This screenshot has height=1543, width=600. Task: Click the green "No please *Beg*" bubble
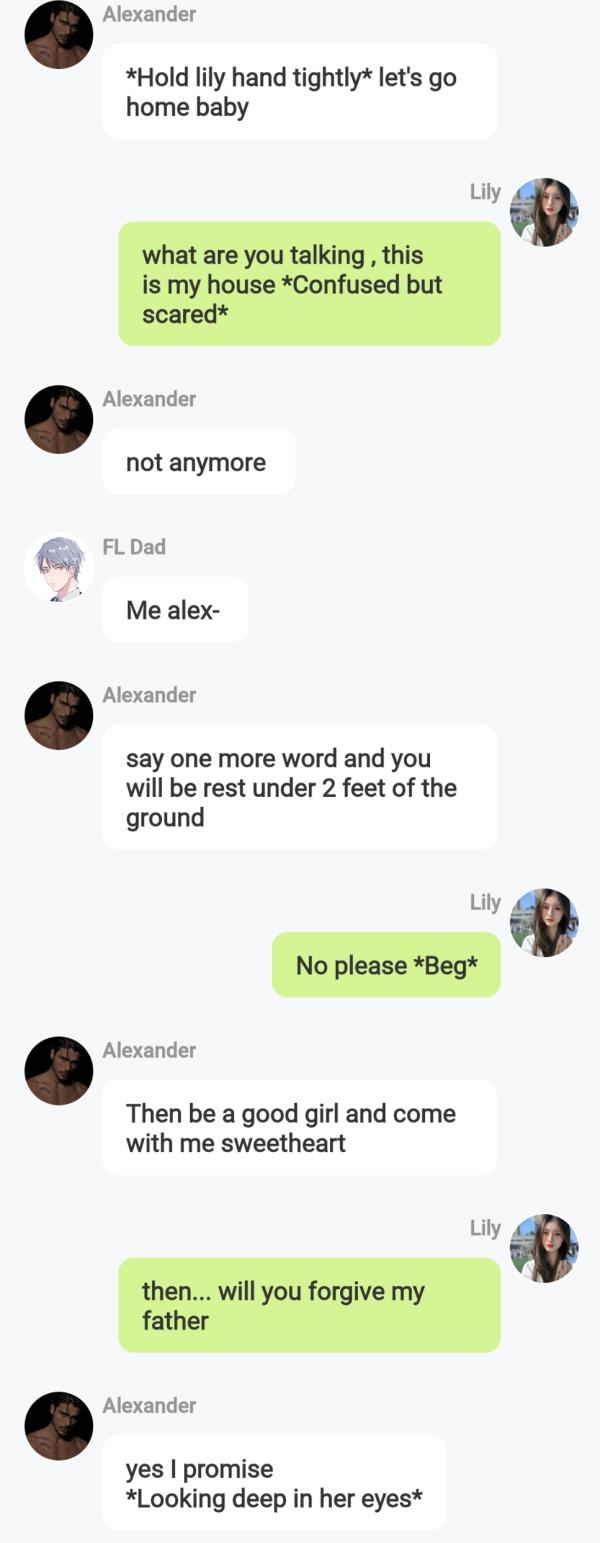(x=386, y=965)
